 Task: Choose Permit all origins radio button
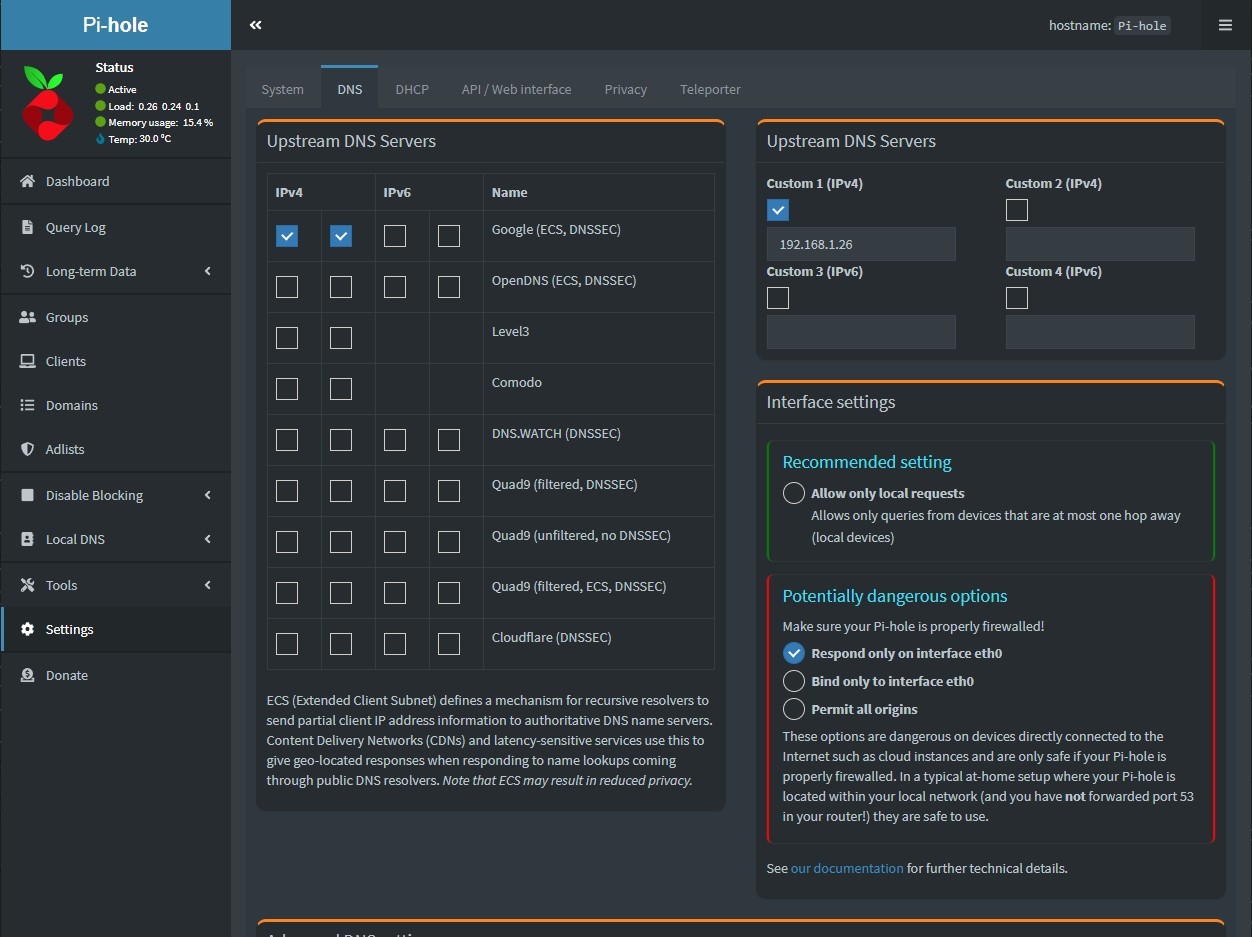coord(794,709)
